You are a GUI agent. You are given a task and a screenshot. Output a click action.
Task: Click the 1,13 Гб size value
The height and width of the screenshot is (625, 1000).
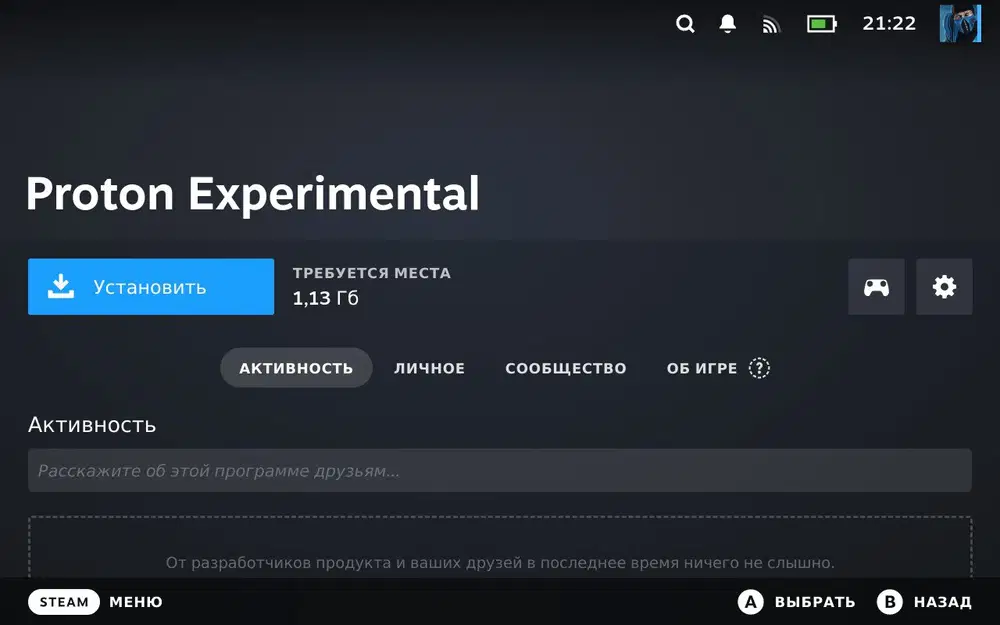click(x=326, y=298)
